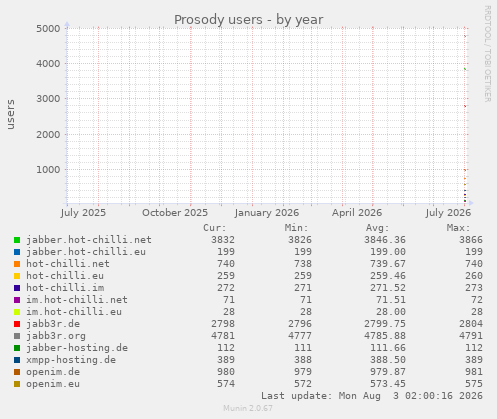
Task: Select the hot-chilli.net legend label
Action: [x=68, y=264]
